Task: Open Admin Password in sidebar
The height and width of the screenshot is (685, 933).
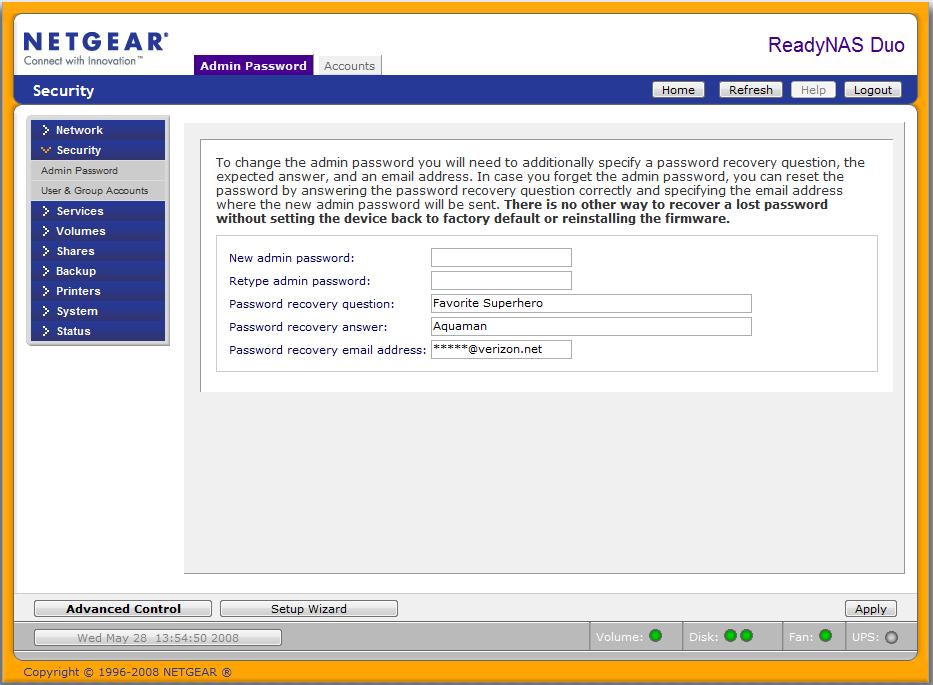Action: (98, 170)
